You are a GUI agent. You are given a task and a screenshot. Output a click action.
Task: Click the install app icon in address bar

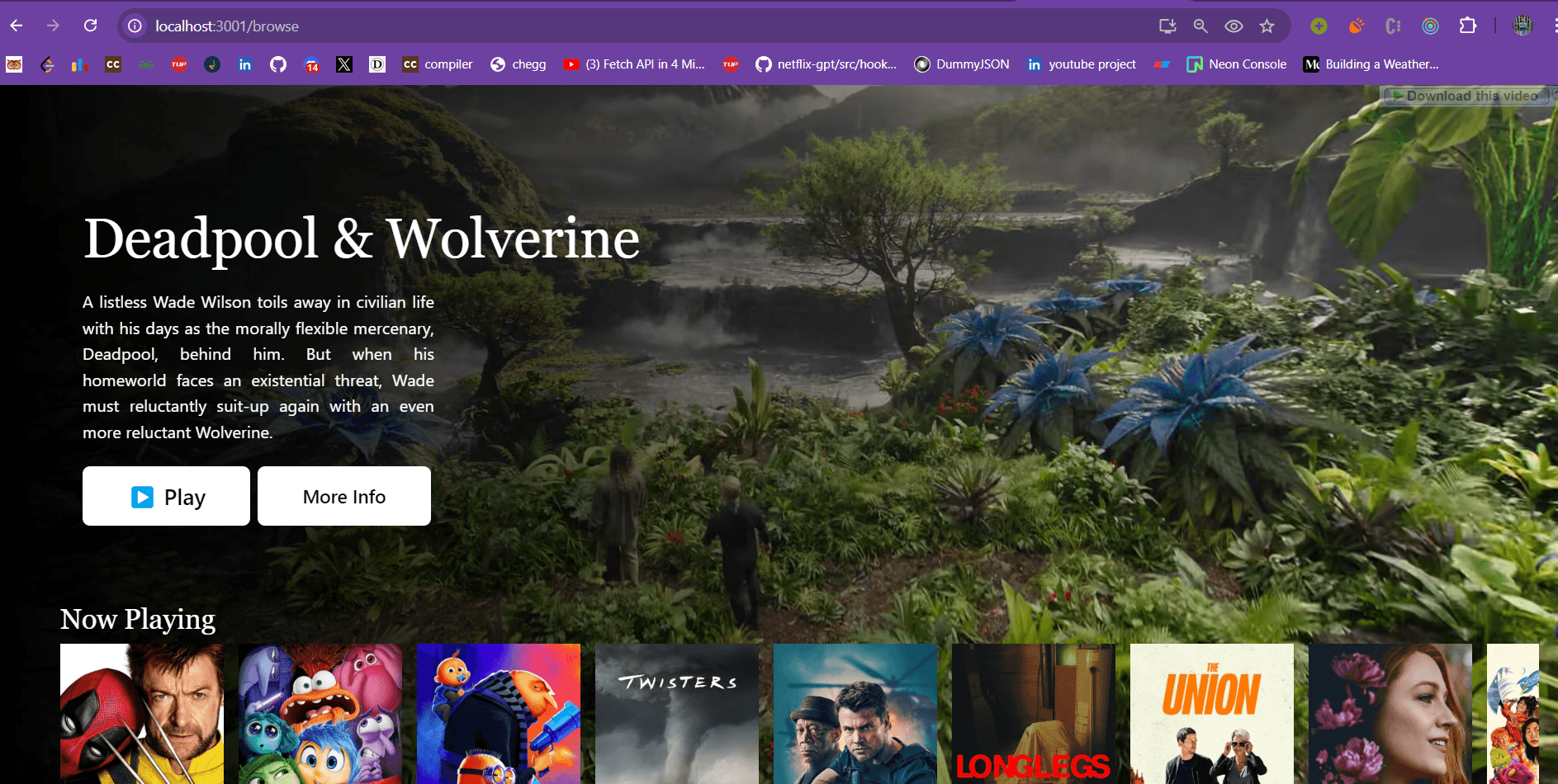[x=1167, y=26]
